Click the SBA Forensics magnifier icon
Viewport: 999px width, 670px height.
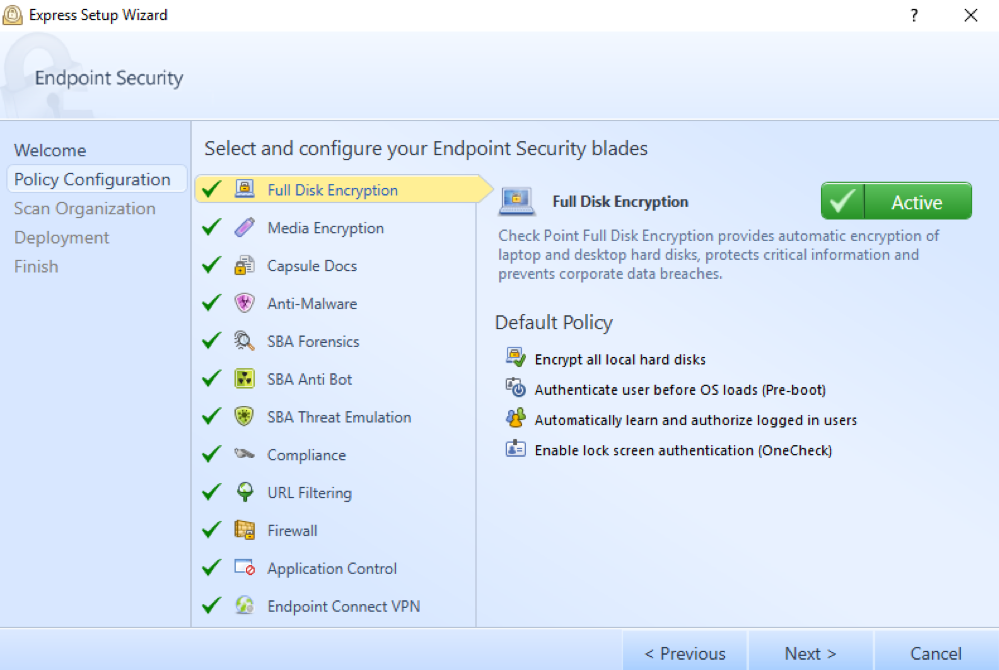(x=245, y=341)
